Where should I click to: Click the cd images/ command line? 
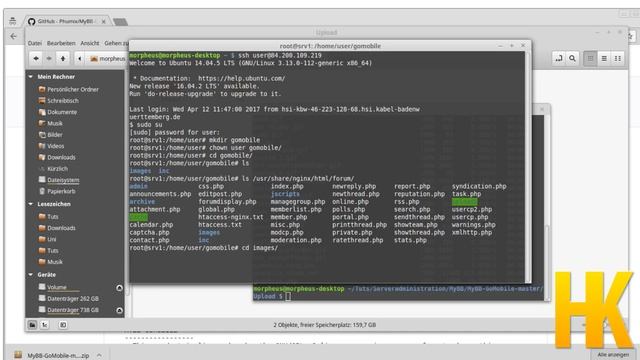(x=204, y=248)
